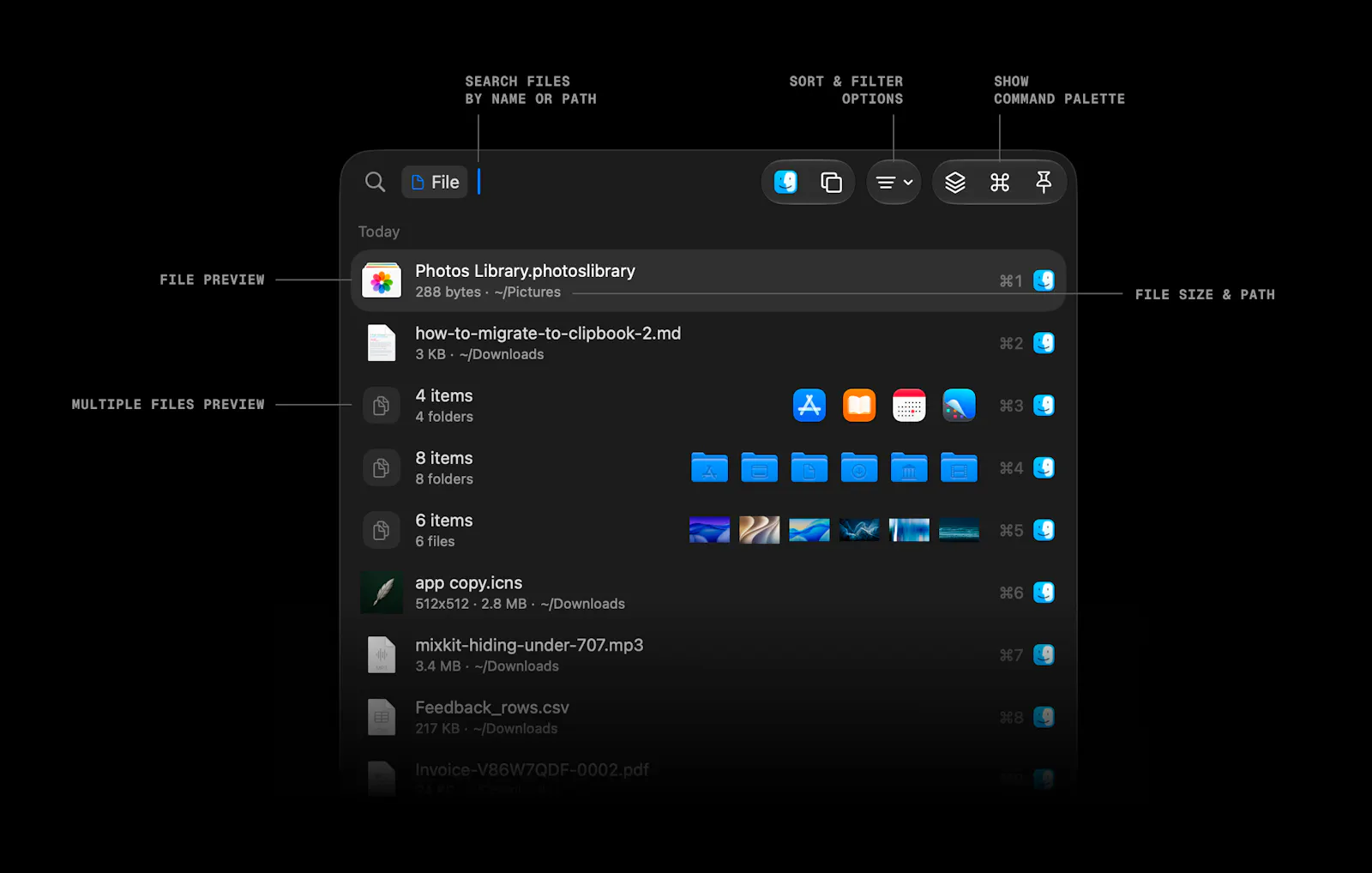
Task: Toggle the clipboard copies icon in toolbar
Action: click(x=831, y=182)
